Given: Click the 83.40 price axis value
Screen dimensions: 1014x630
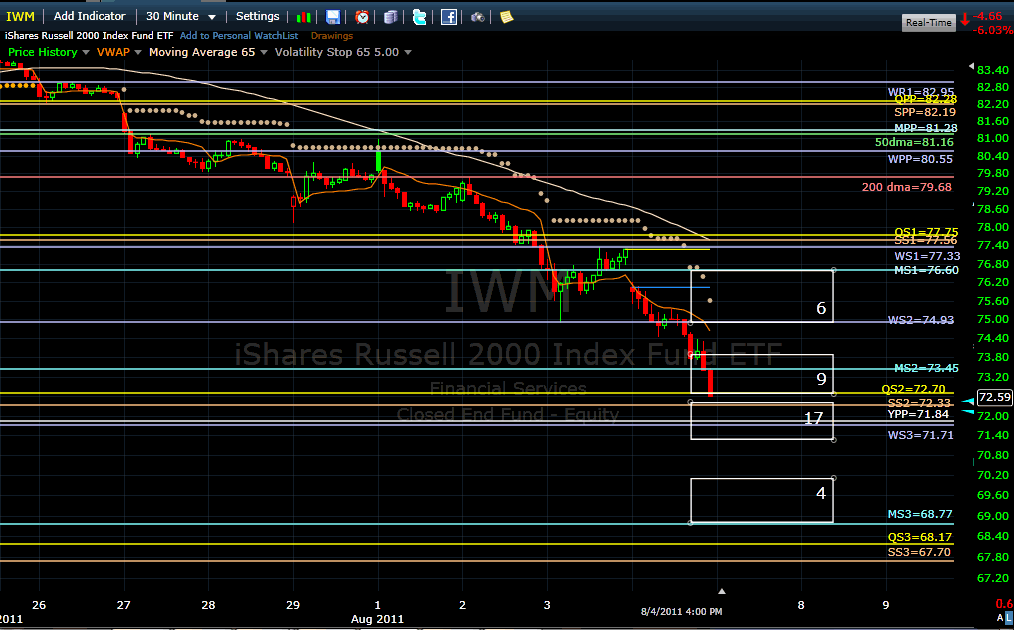Looking at the screenshot, I should click(993, 70).
